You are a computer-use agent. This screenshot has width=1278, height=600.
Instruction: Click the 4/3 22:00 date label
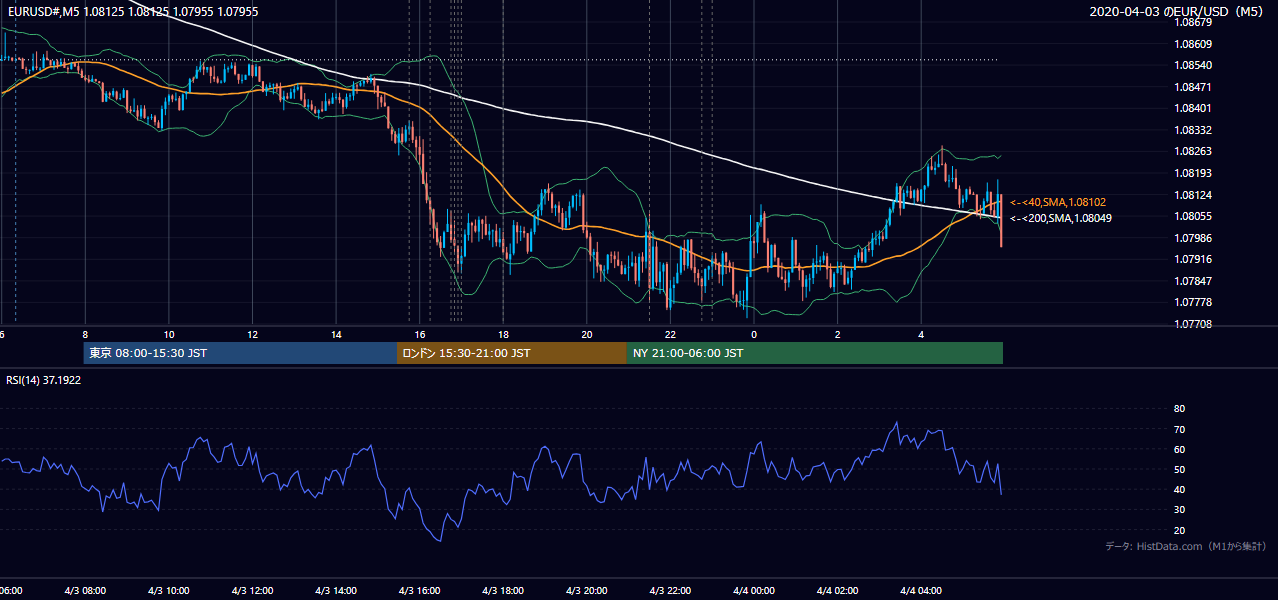(671, 591)
